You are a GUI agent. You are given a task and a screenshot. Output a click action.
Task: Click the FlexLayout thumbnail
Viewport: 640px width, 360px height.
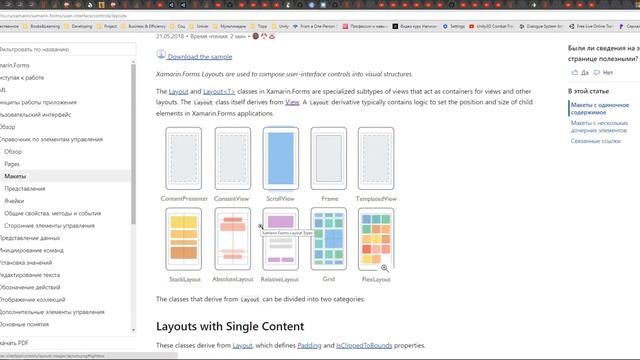[376, 239]
